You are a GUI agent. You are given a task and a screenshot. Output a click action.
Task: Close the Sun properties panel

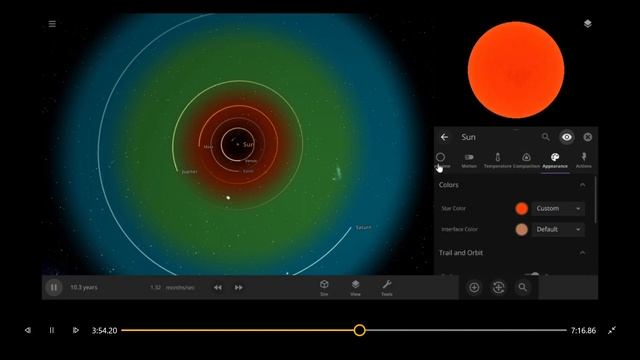(x=588, y=137)
